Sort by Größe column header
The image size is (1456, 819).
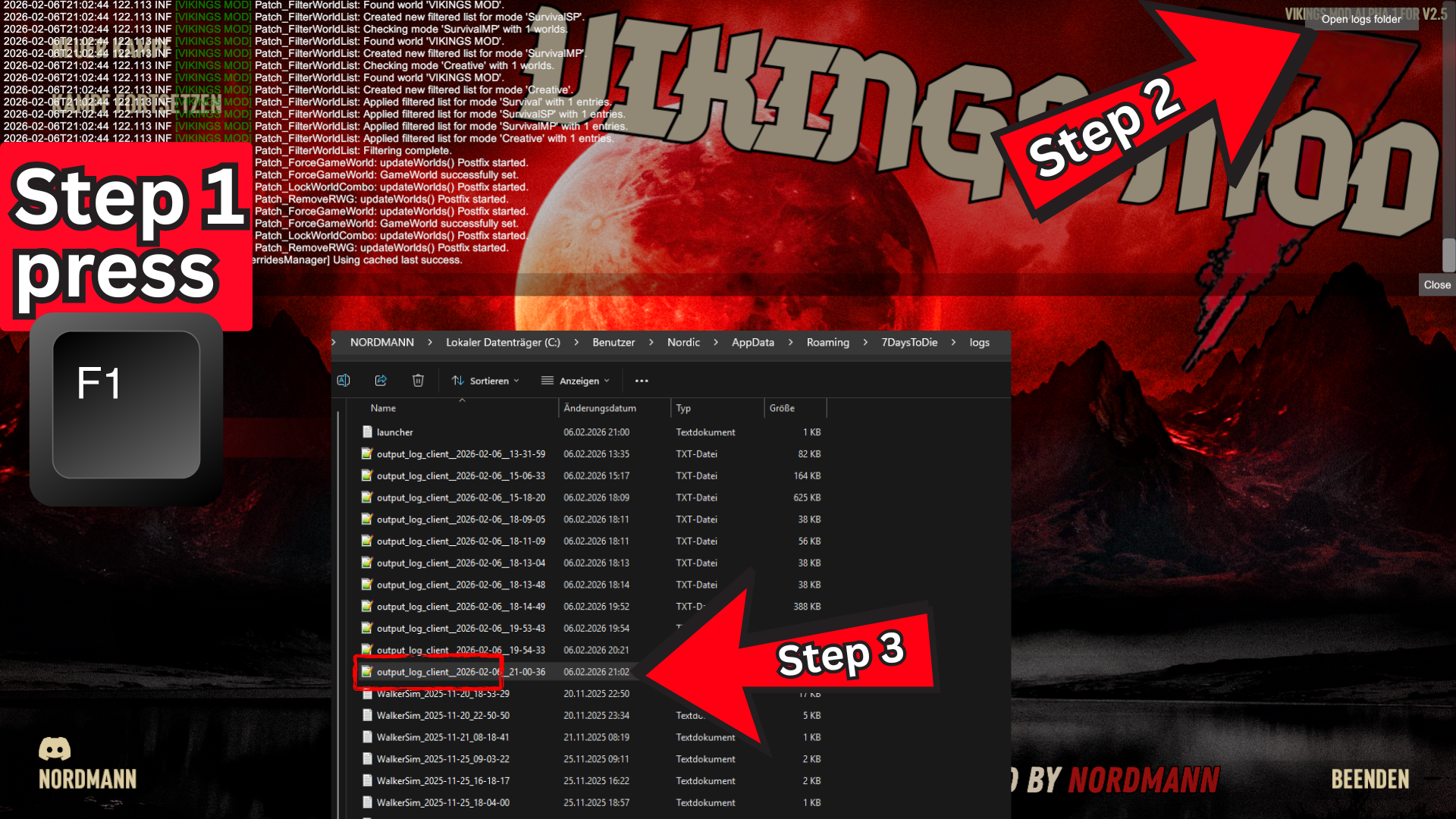[x=795, y=408]
